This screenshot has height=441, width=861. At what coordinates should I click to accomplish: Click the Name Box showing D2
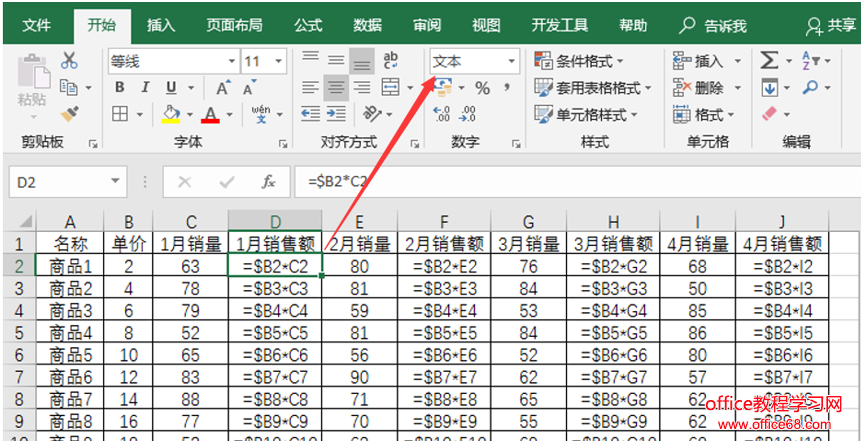coord(68,182)
